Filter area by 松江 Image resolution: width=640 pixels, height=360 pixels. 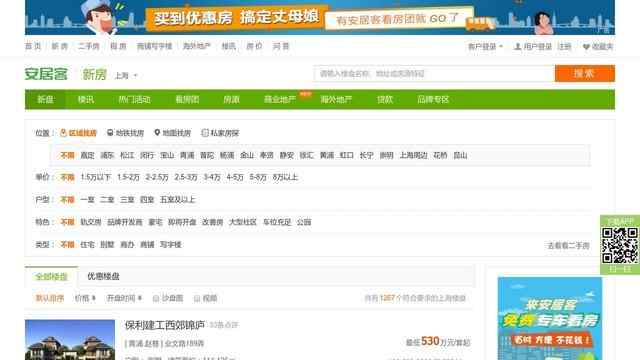click(x=127, y=155)
